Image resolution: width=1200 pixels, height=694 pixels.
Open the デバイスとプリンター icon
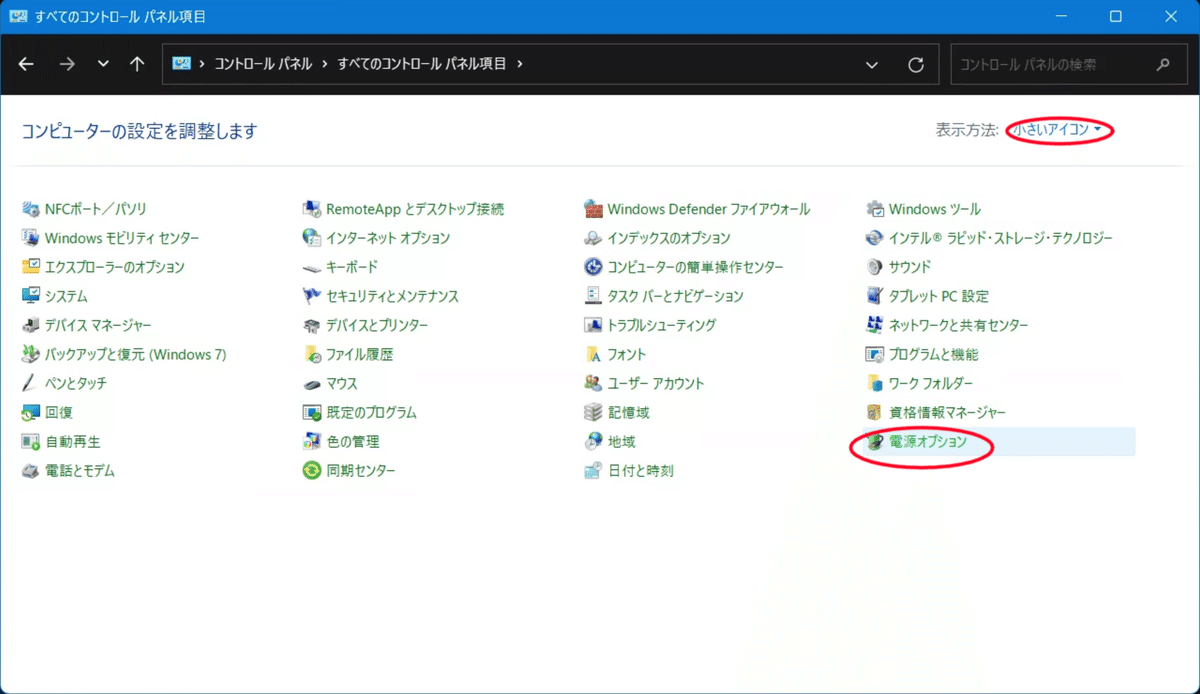[x=311, y=325]
